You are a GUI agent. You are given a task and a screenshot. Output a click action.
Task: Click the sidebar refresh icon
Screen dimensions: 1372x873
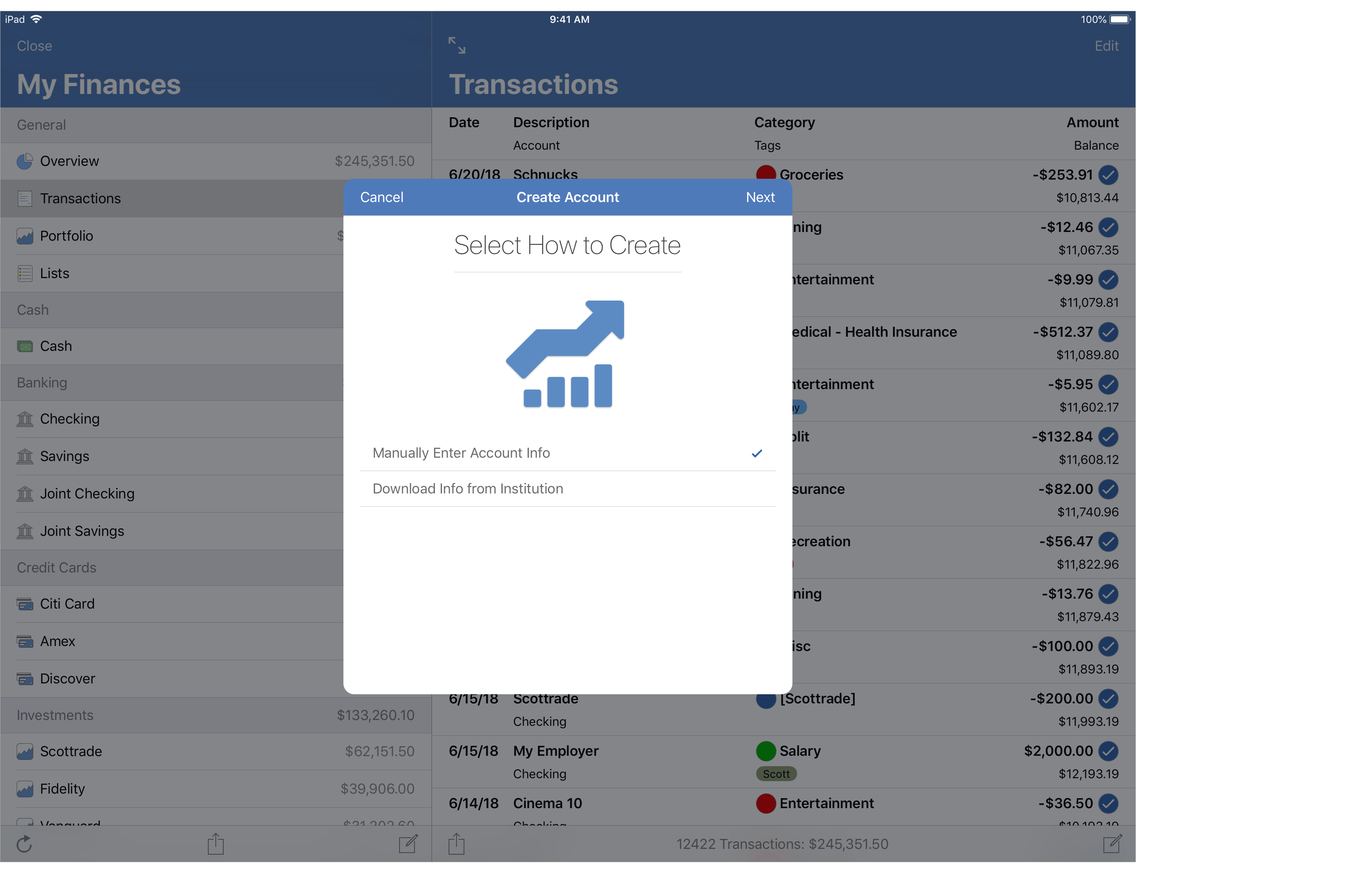point(24,844)
